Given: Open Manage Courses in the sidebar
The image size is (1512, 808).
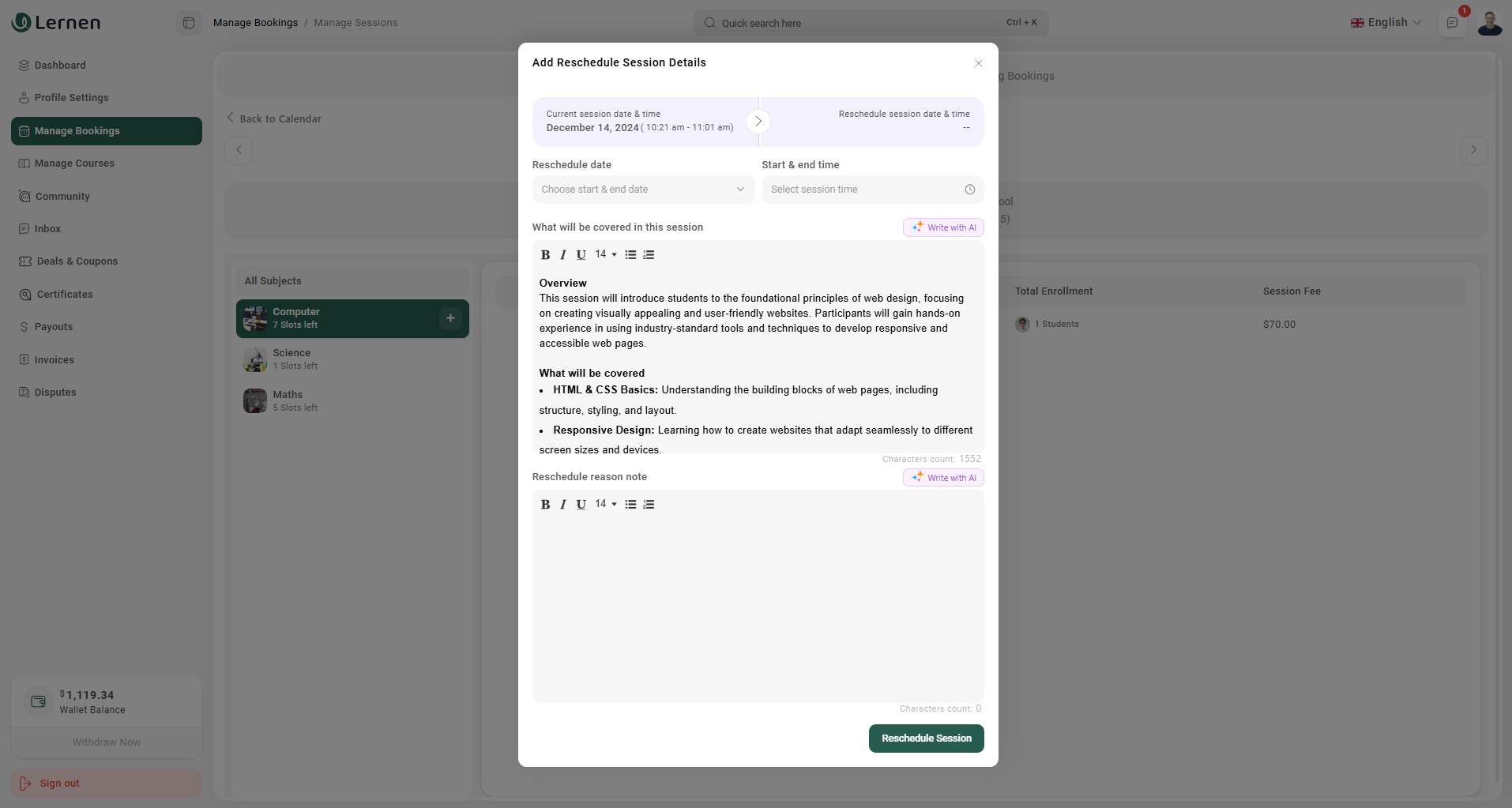Looking at the screenshot, I should [74, 163].
